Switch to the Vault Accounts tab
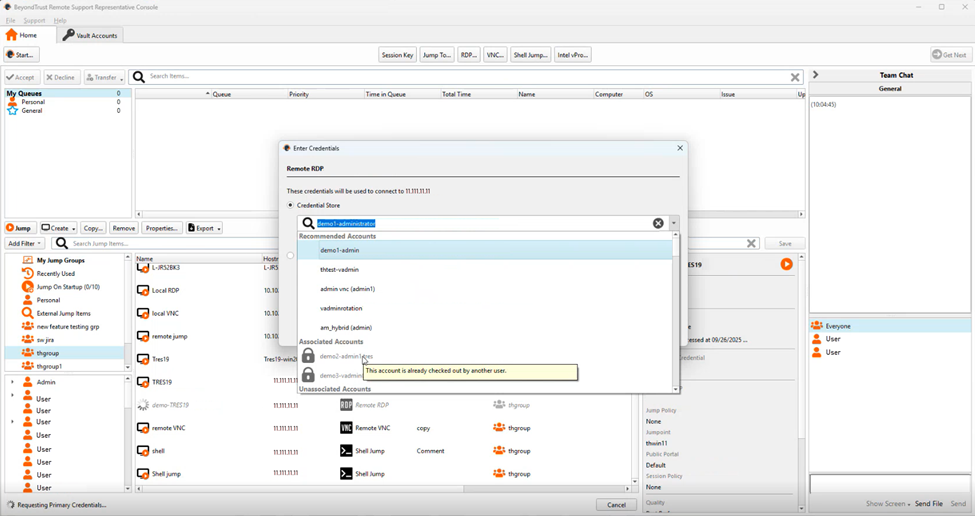 (x=90, y=35)
